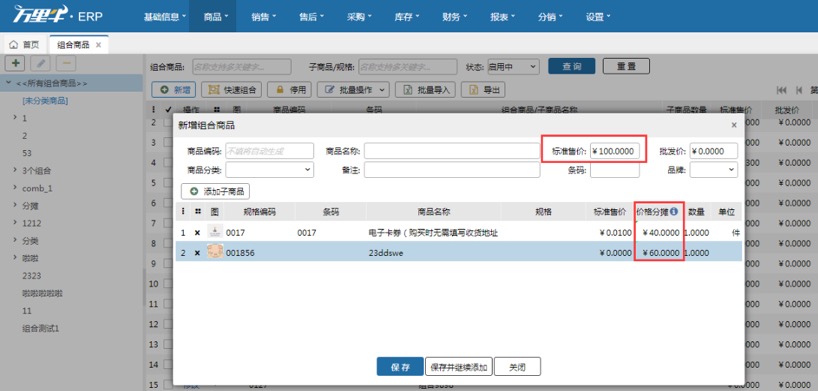The image size is (818, 391).
Task: Click the 万里牛 ERP logo
Action: point(57,16)
